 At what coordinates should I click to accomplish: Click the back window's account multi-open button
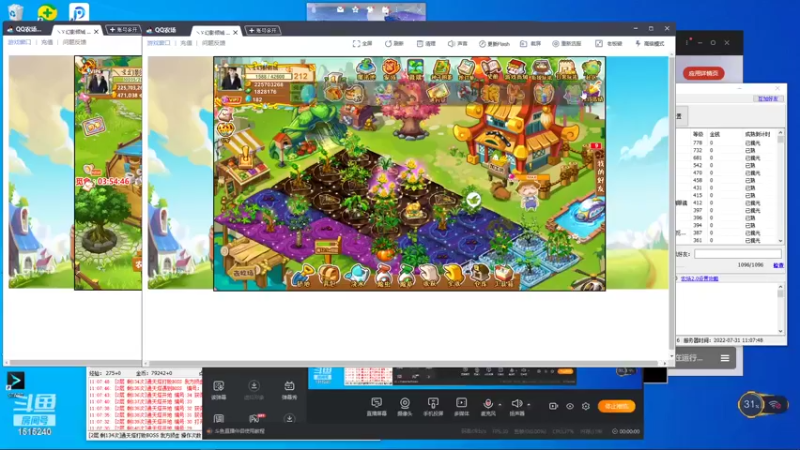point(123,30)
